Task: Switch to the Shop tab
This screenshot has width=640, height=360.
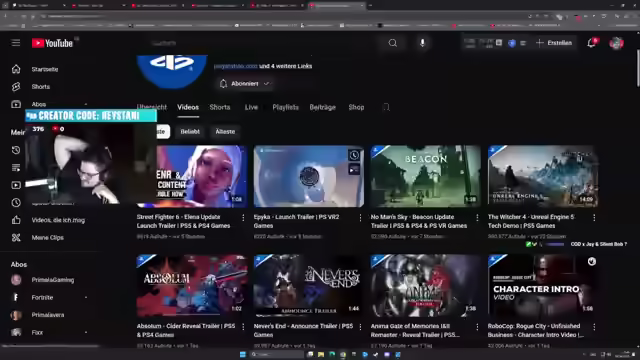Action: pyautogui.click(x=356, y=107)
